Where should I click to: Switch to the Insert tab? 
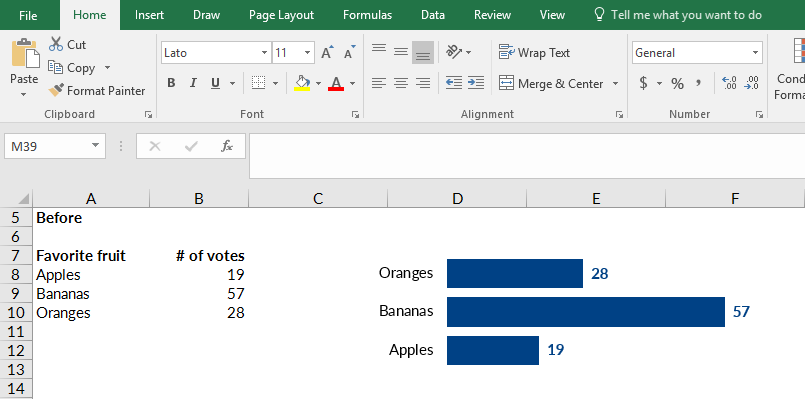click(x=149, y=15)
